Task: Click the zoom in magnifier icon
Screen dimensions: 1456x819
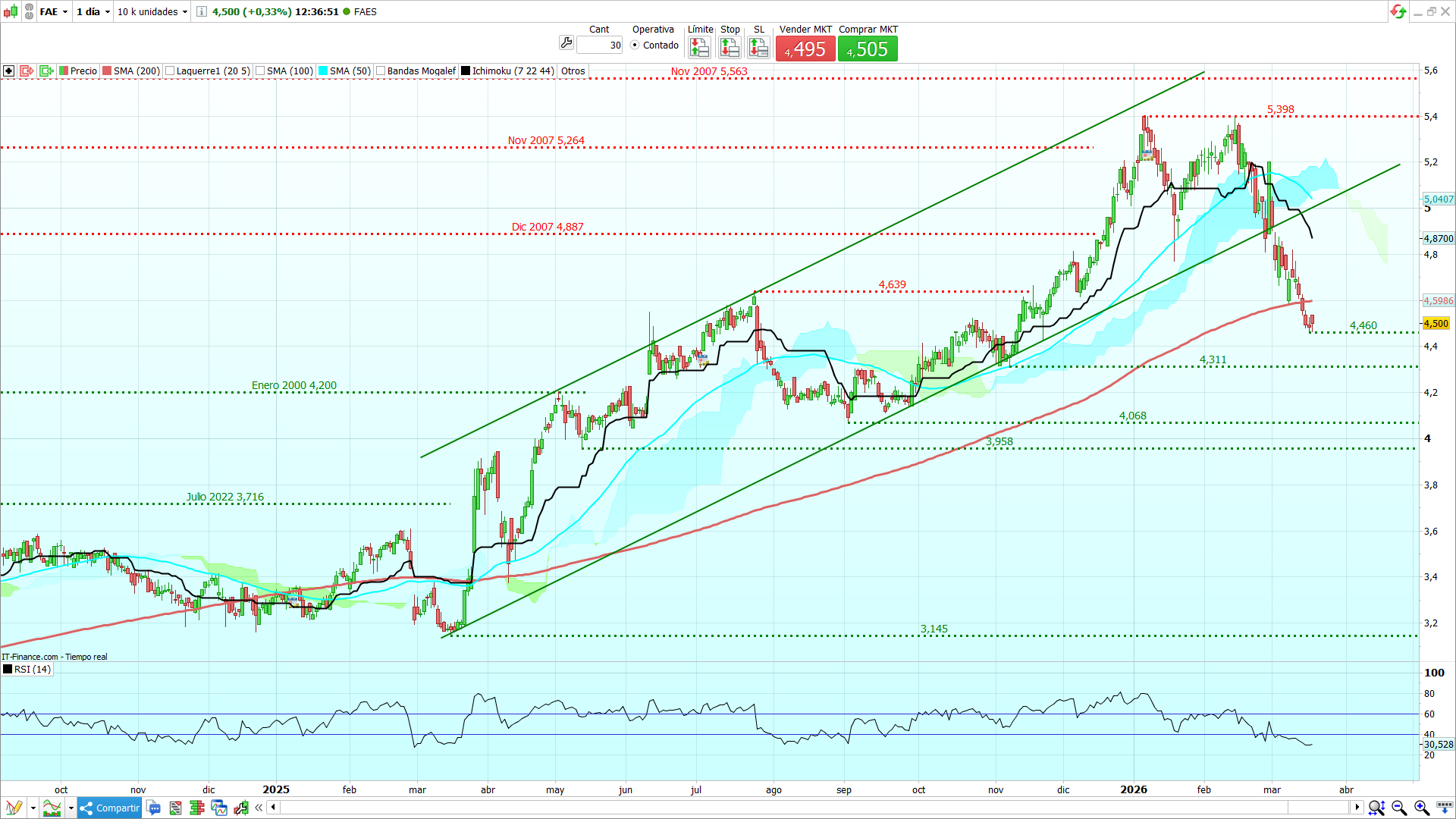Action: 1421,808
